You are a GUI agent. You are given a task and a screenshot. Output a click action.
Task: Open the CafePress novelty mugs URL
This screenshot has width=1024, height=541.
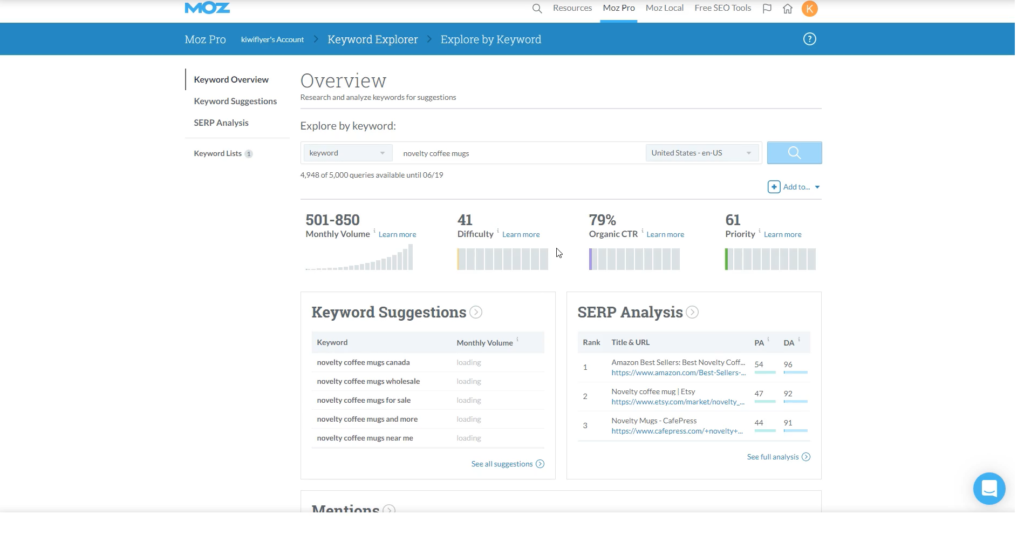[677, 431]
